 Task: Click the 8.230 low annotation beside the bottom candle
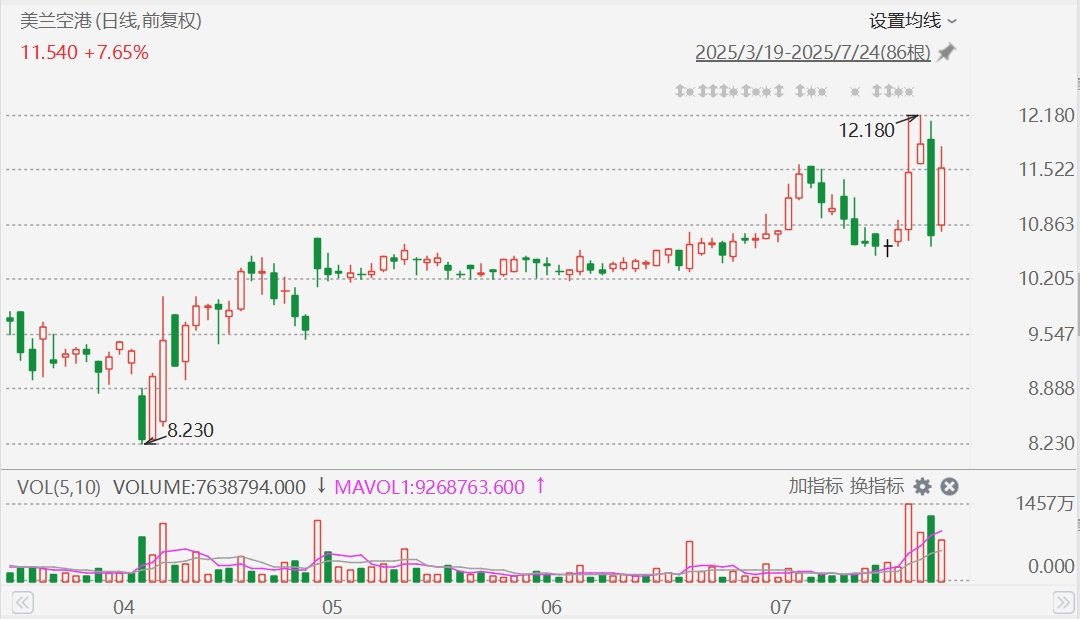click(191, 430)
